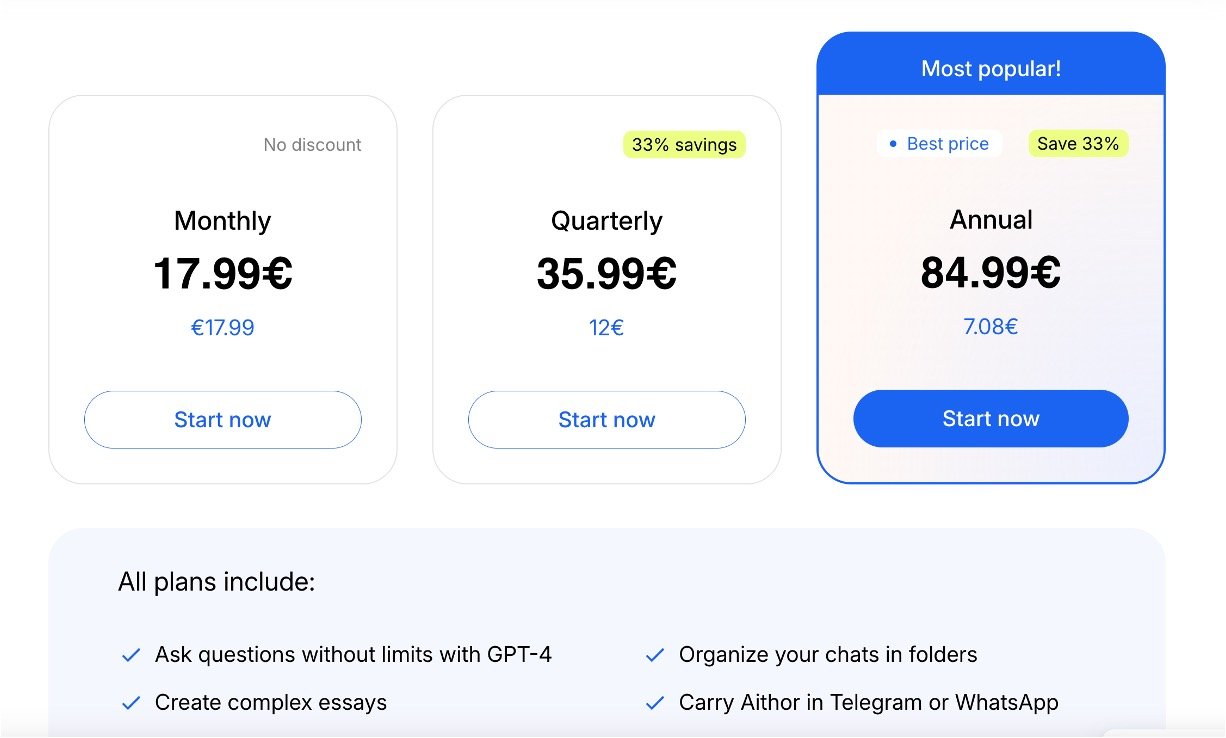Click the Annual plan title

click(990, 220)
